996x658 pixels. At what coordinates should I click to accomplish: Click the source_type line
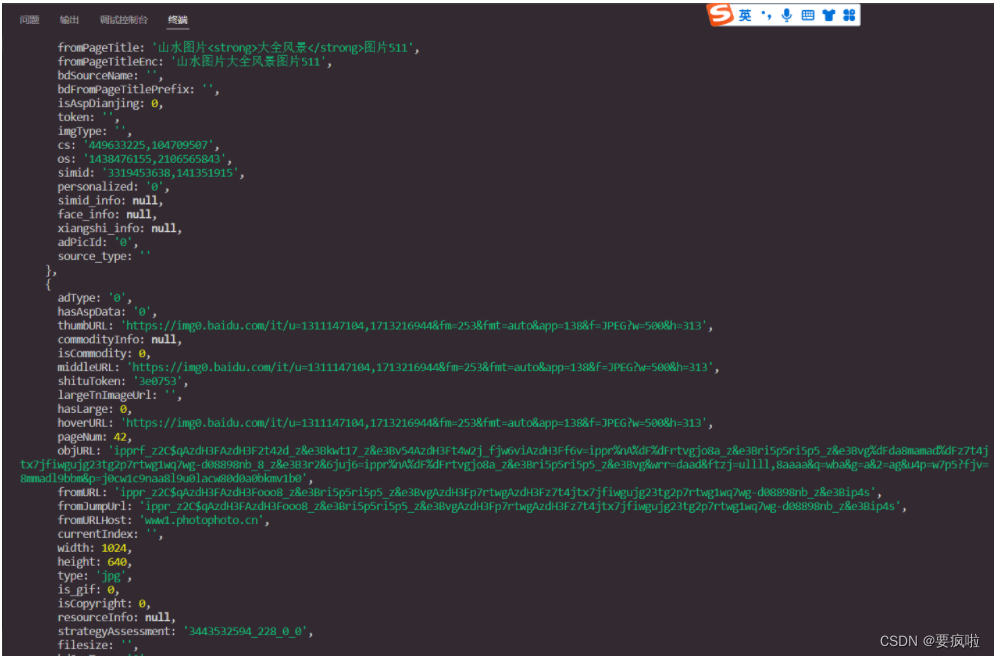click(x=104, y=257)
